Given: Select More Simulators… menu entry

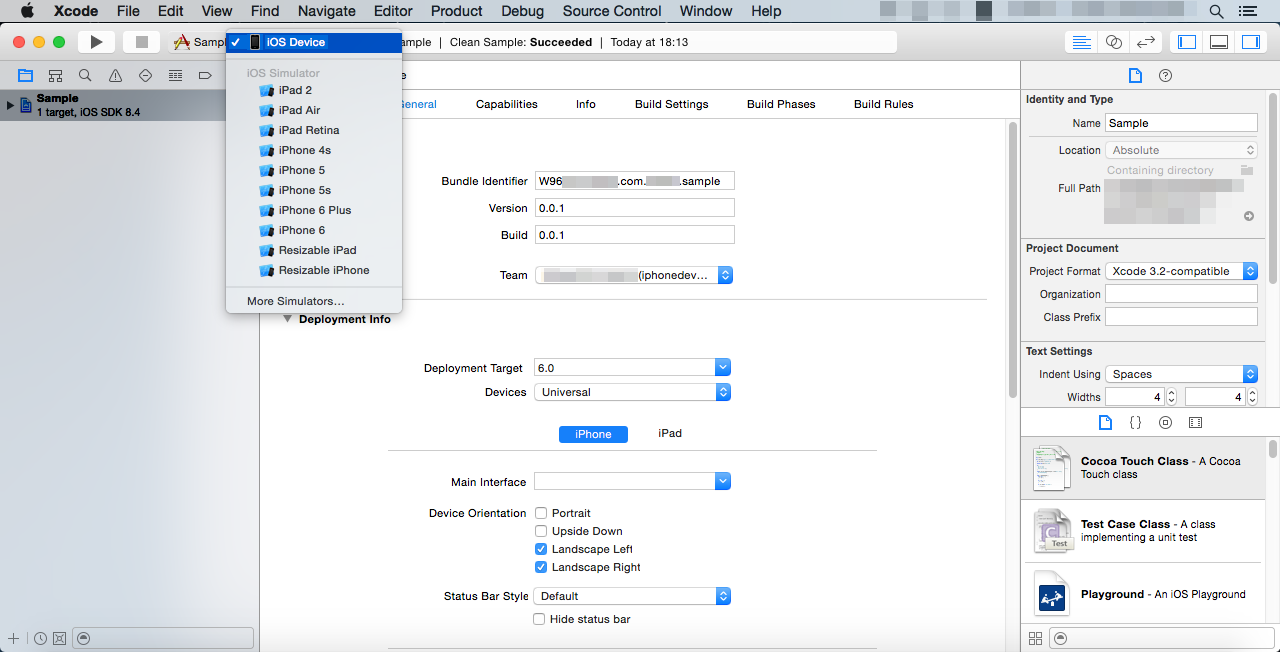Looking at the screenshot, I should point(314,301).
